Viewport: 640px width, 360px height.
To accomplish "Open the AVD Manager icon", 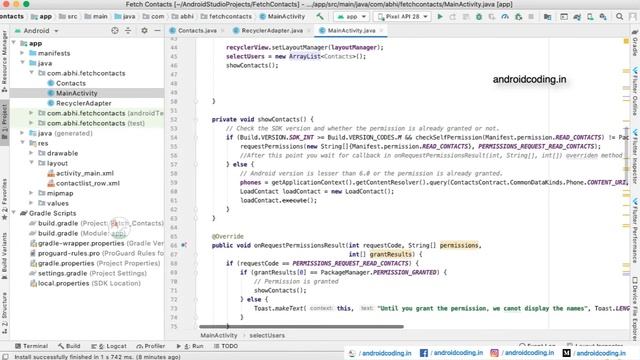I will [x=590, y=17].
